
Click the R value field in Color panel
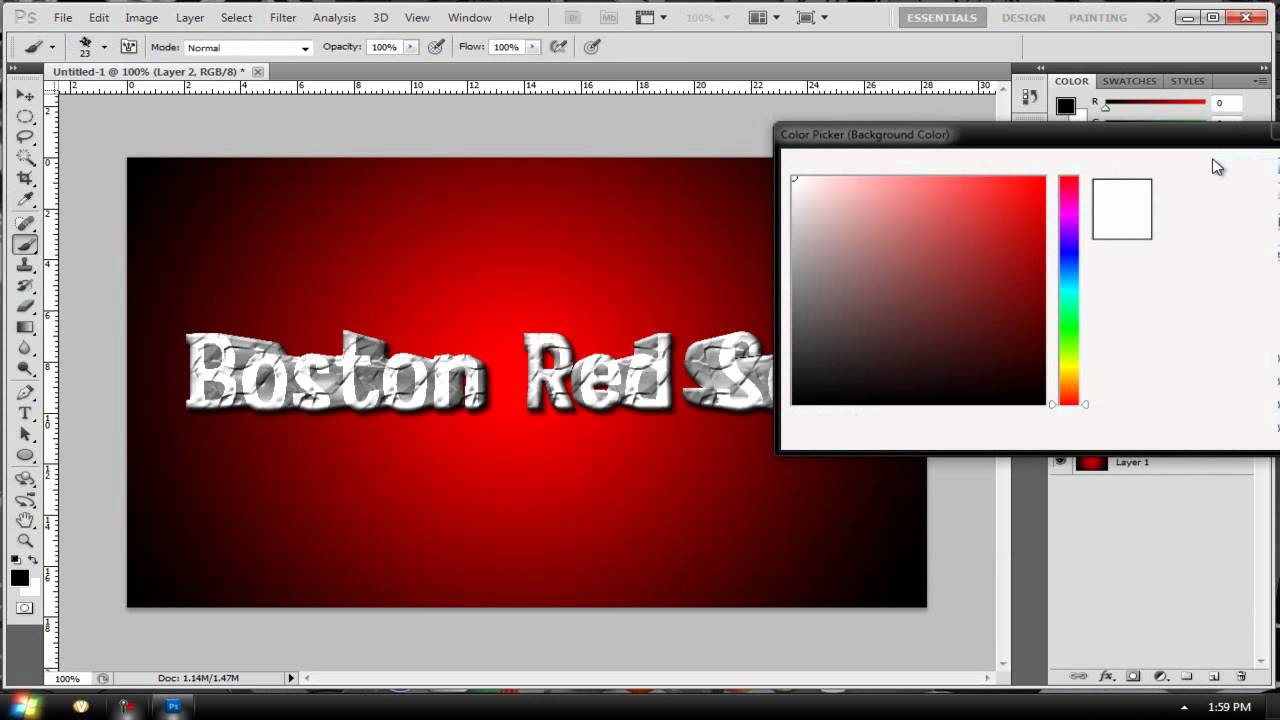click(1227, 103)
